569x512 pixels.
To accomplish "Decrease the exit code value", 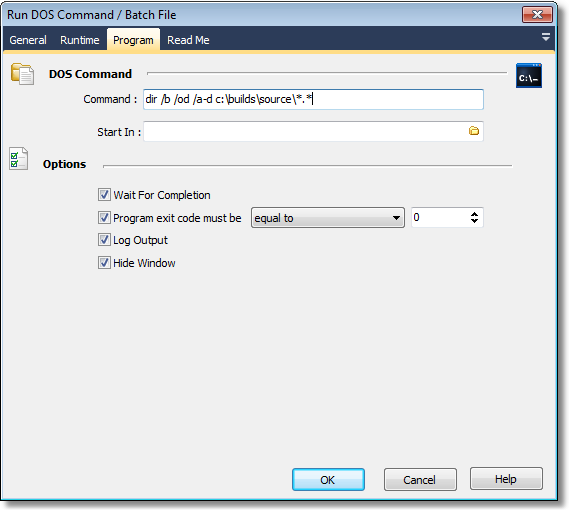I will click(x=474, y=221).
